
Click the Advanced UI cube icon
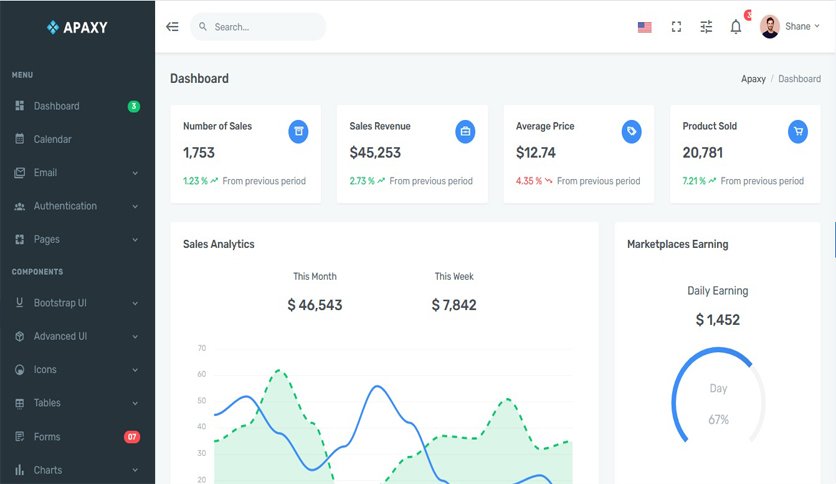(x=20, y=336)
